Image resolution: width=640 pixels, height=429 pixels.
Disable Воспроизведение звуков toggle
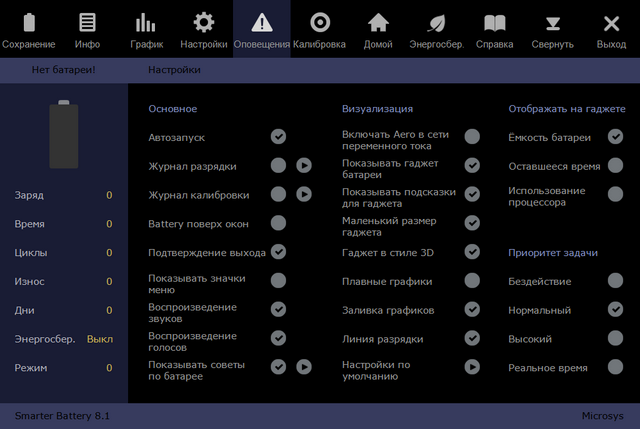coord(278,309)
